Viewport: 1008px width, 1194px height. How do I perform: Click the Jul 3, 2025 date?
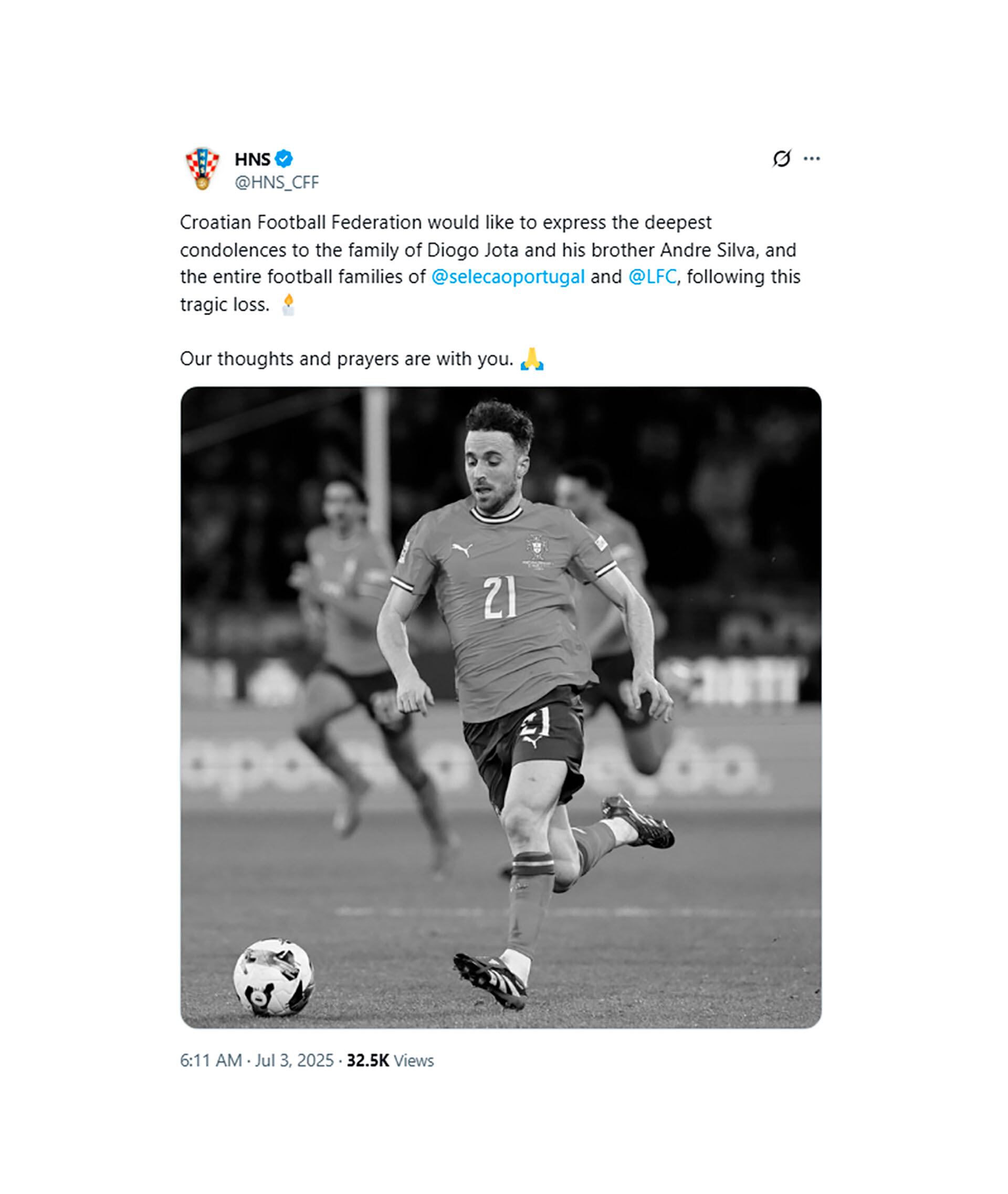295,1060
